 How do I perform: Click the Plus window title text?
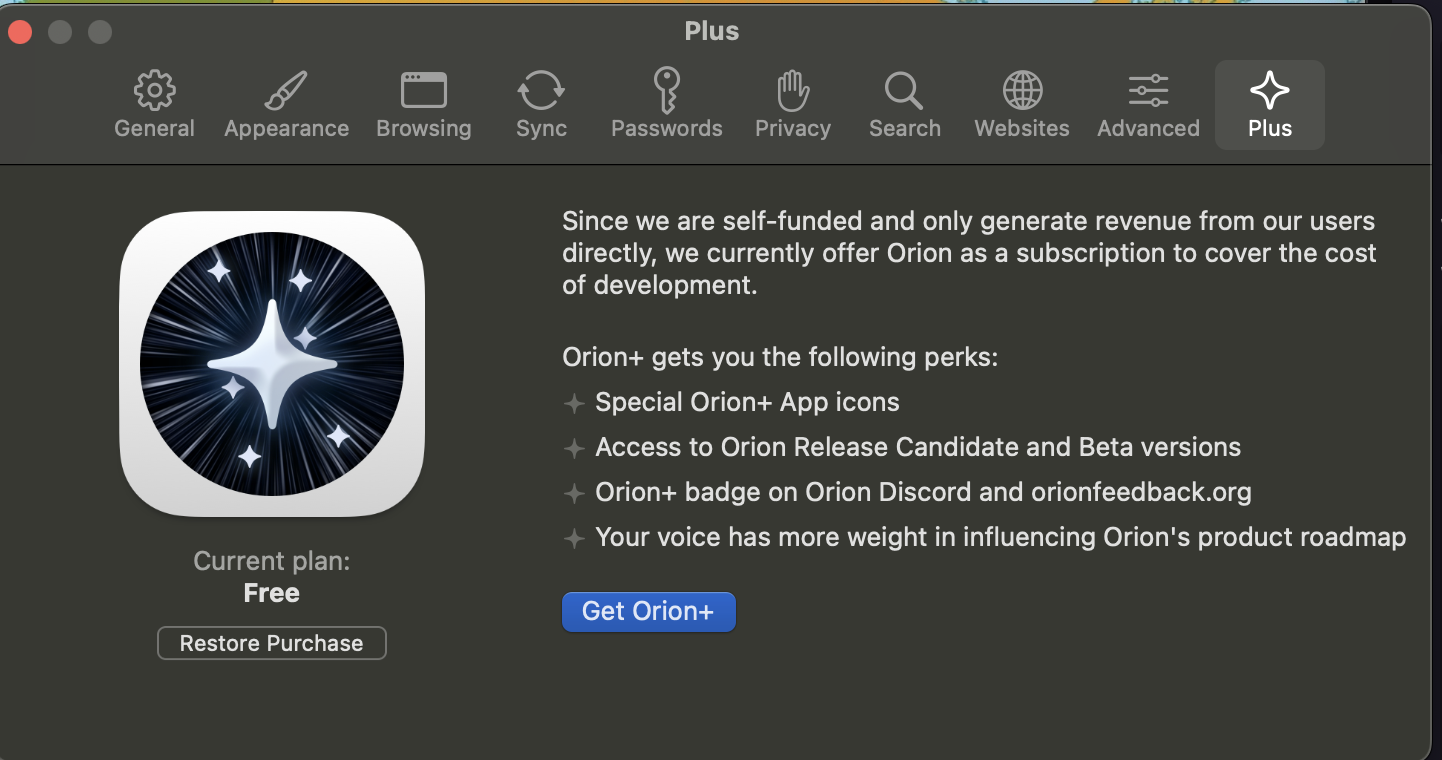coord(712,31)
